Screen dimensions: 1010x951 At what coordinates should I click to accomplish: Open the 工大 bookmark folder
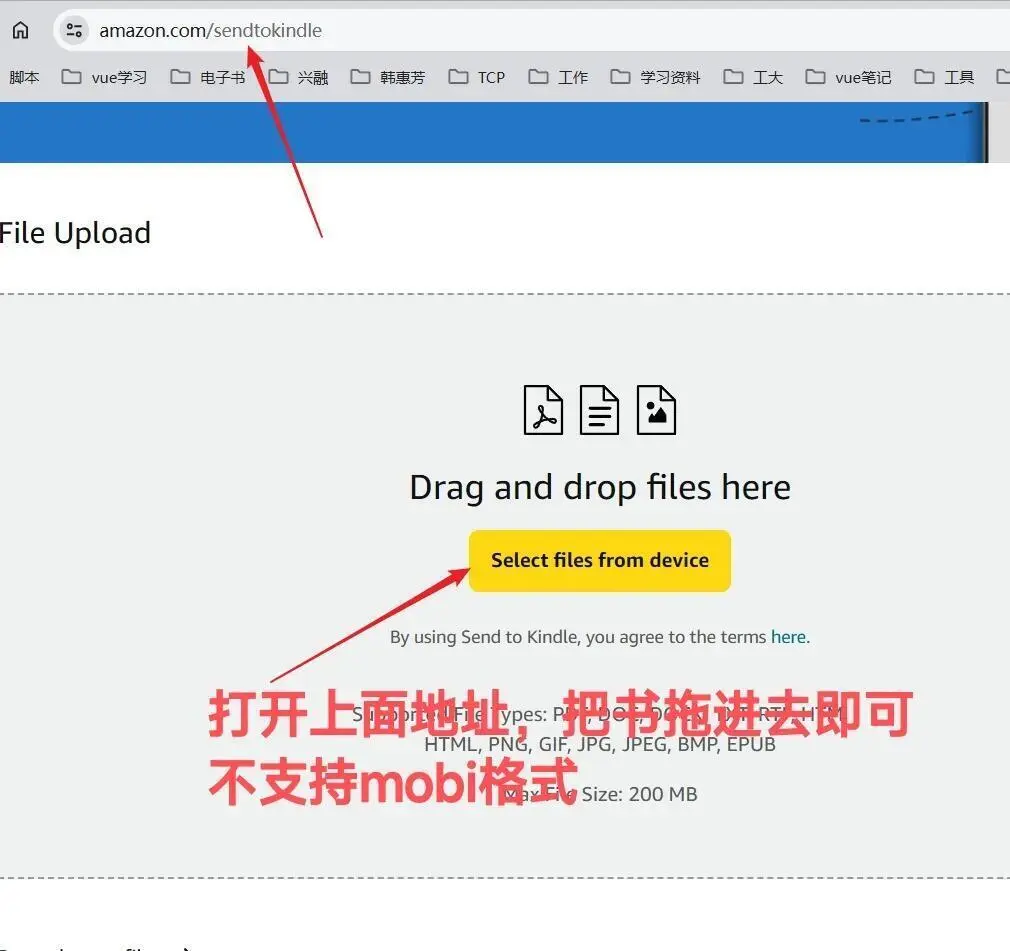tap(753, 77)
